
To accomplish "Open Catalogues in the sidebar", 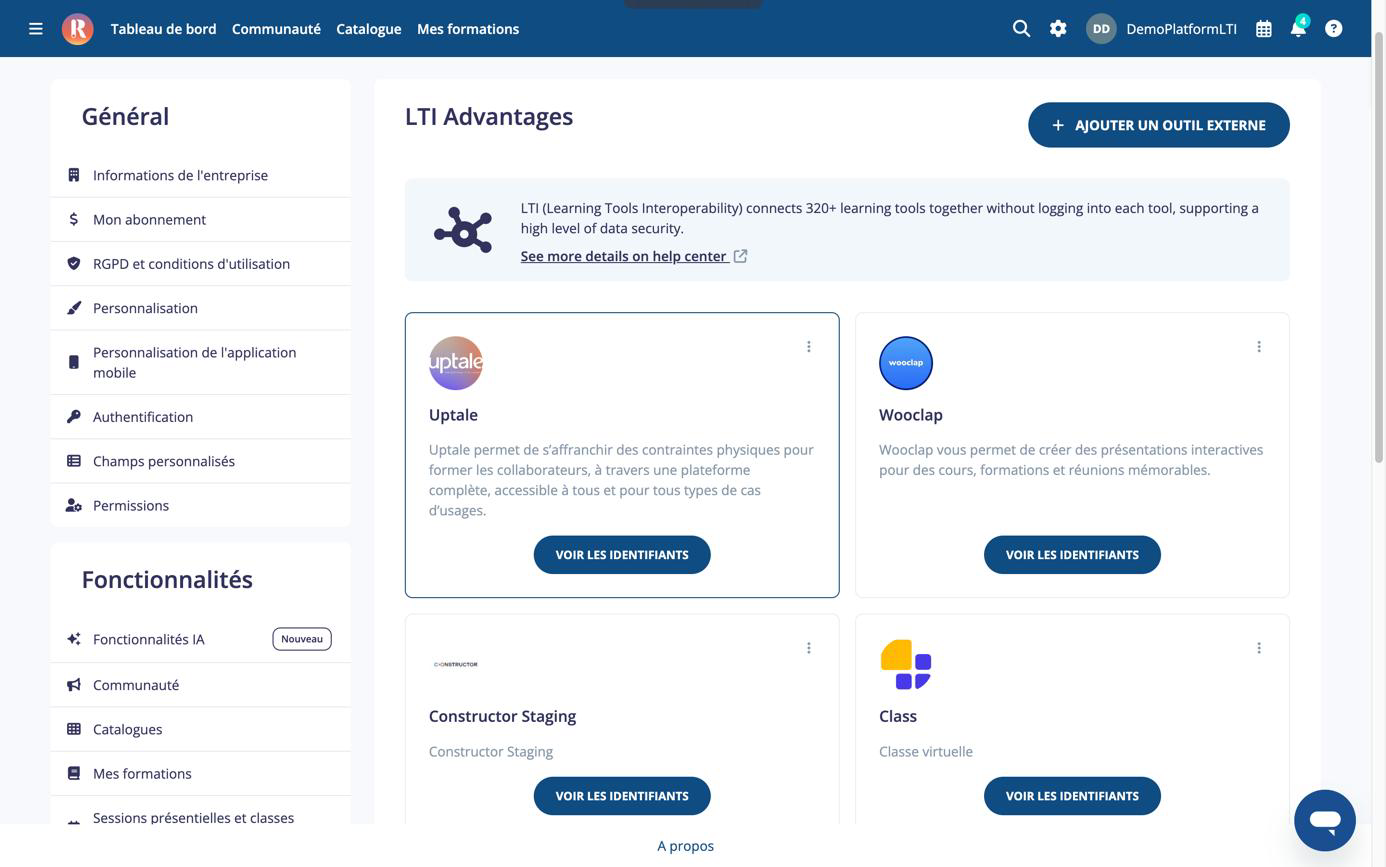I will pyautogui.click(x=201, y=729).
